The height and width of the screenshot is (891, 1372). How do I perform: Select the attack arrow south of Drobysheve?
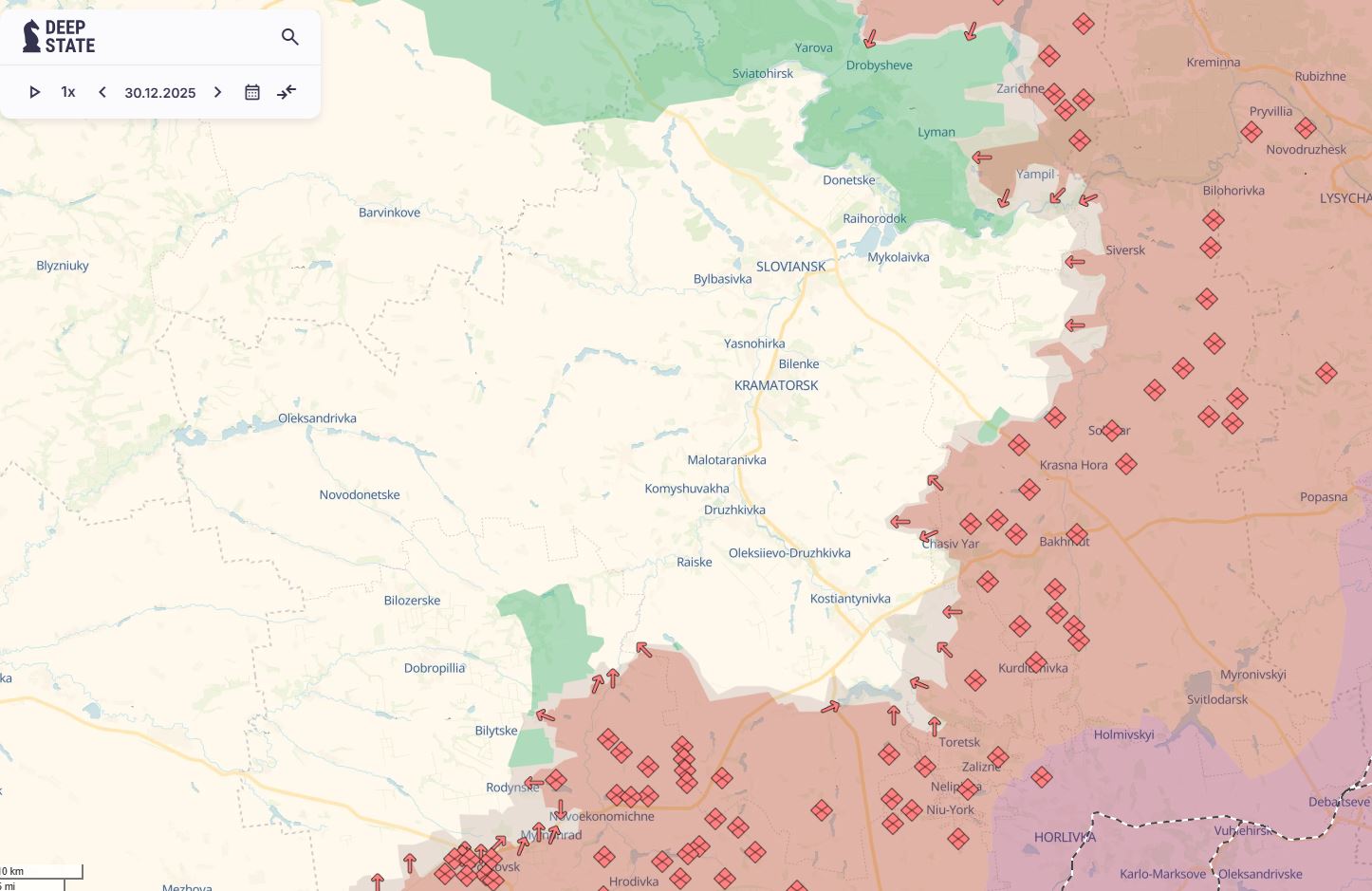pos(870,39)
